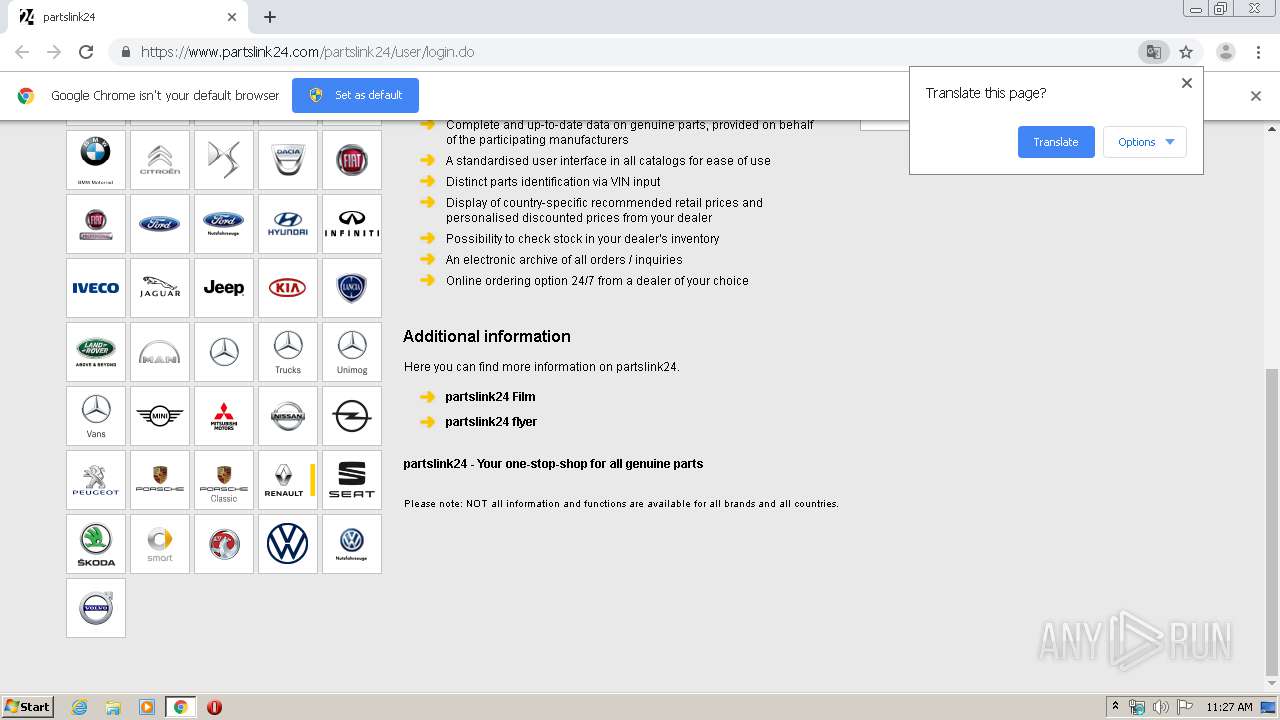This screenshot has width=1280, height=720.
Task: Bookmark this page with the star icon
Action: click(x=1186, y=52)
